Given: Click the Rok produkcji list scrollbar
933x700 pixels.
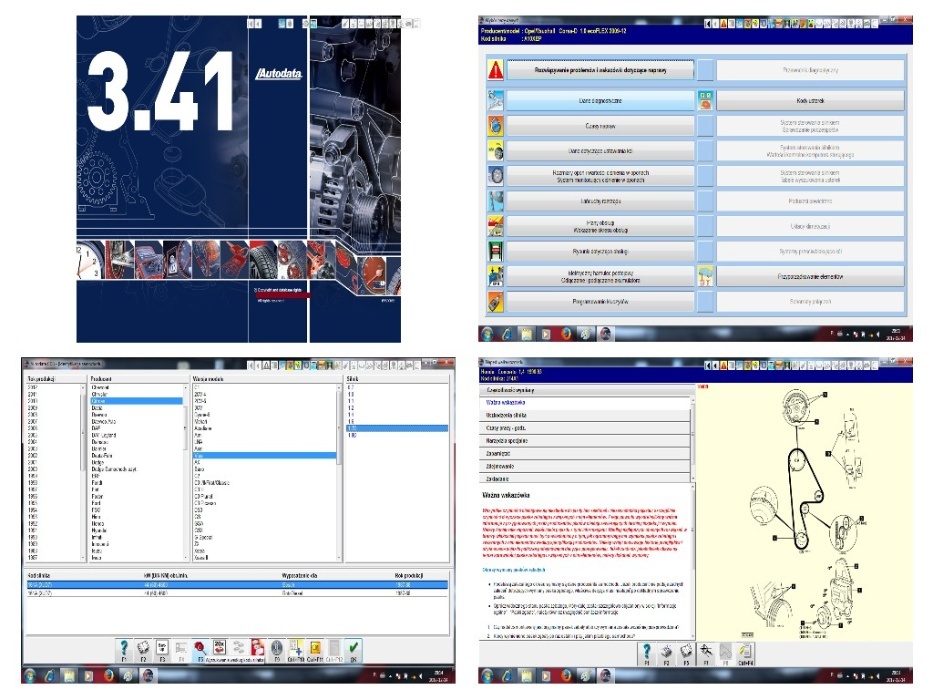Looking at the screenshot, I should (83, 473).
